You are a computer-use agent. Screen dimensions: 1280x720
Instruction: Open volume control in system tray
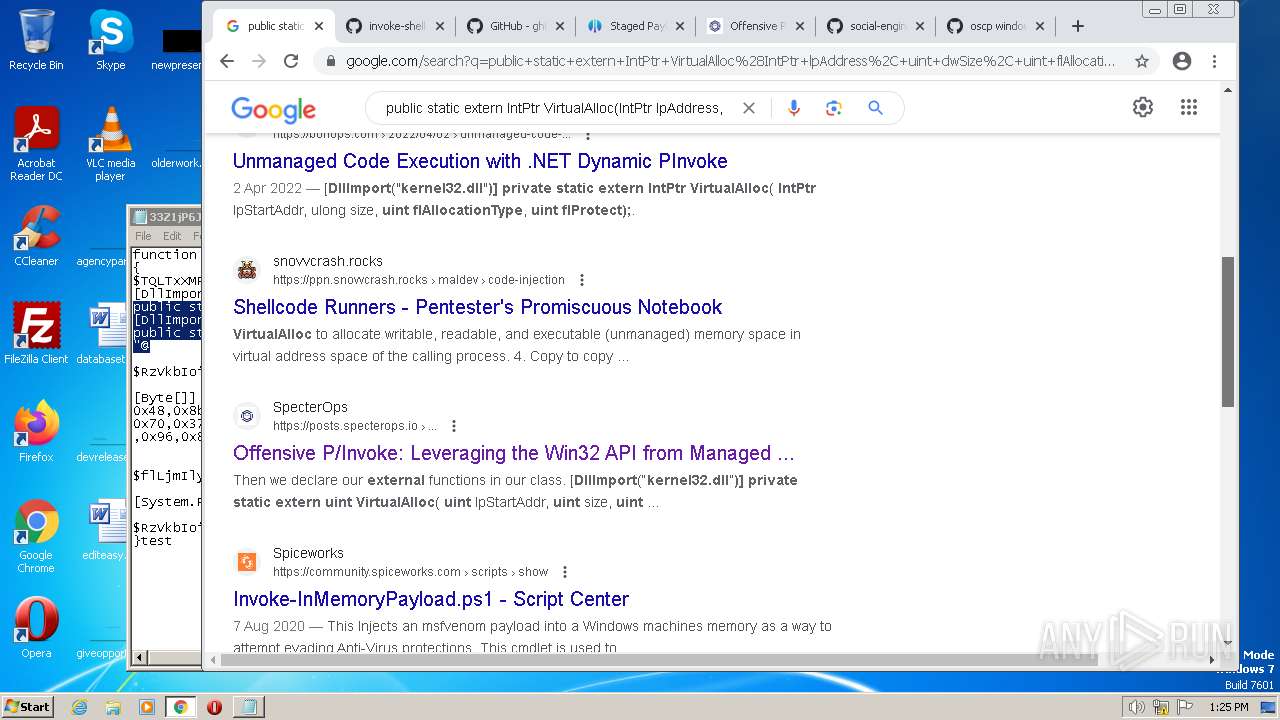pyautogui.click(x=1137, y=707)
